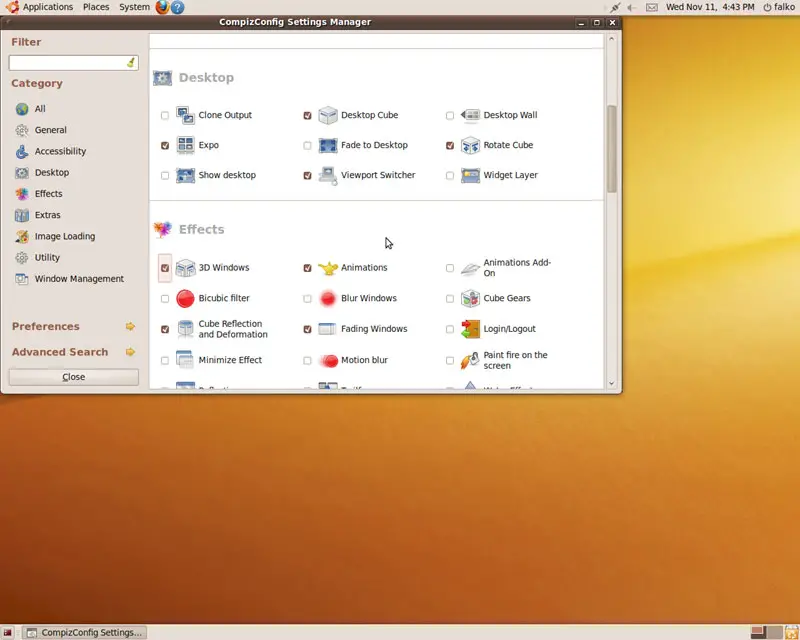Viewport: 800px width, 640px height.
Task: Disable the Rotate Cube checkbox
Action: 449,145
